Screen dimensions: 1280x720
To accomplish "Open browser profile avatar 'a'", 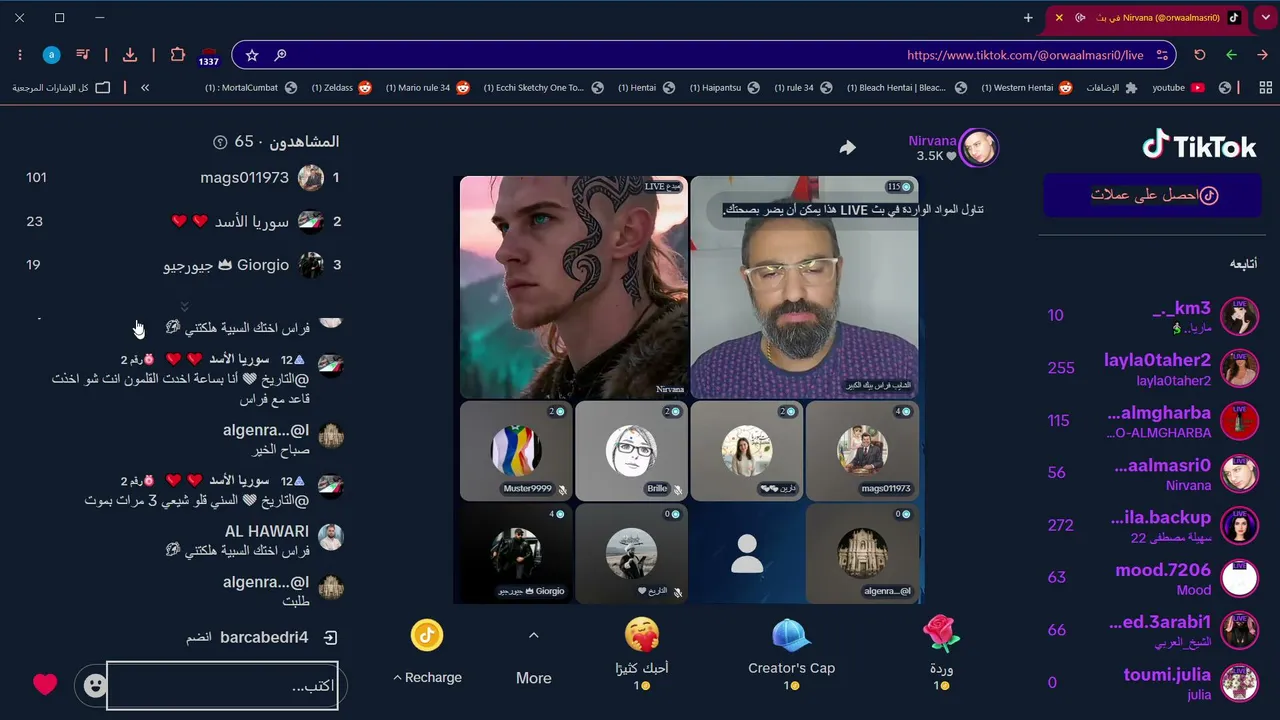I will click(51, 55).
